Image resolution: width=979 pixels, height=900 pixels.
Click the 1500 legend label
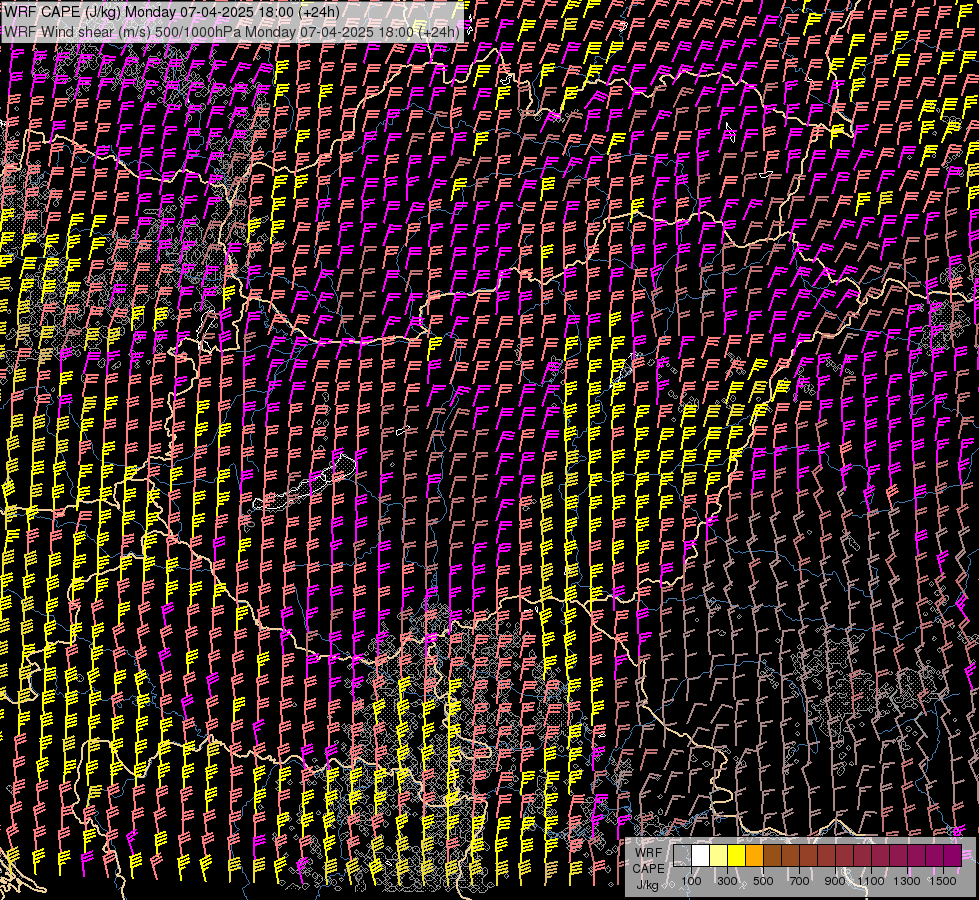point(943,881)
